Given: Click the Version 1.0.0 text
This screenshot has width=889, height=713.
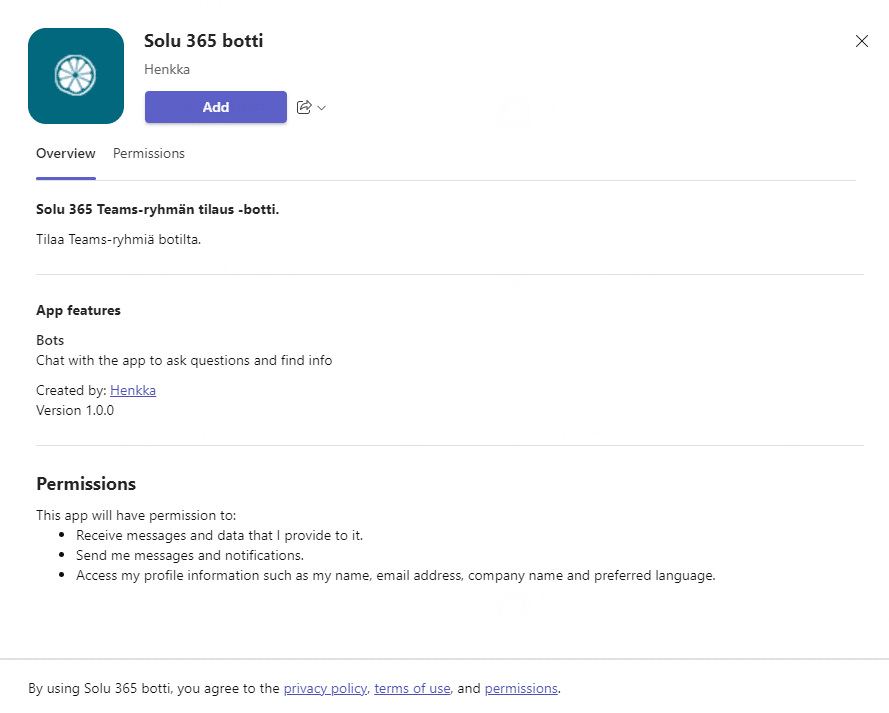Looking at the screenshot, I should pyautogui.click(x=74, y=410).
